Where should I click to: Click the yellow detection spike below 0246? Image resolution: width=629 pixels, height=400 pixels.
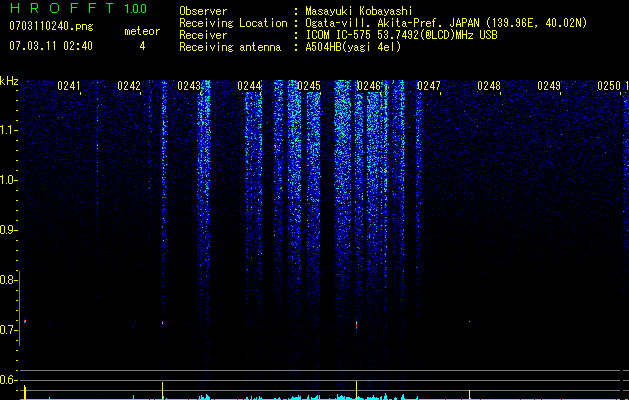356,390
